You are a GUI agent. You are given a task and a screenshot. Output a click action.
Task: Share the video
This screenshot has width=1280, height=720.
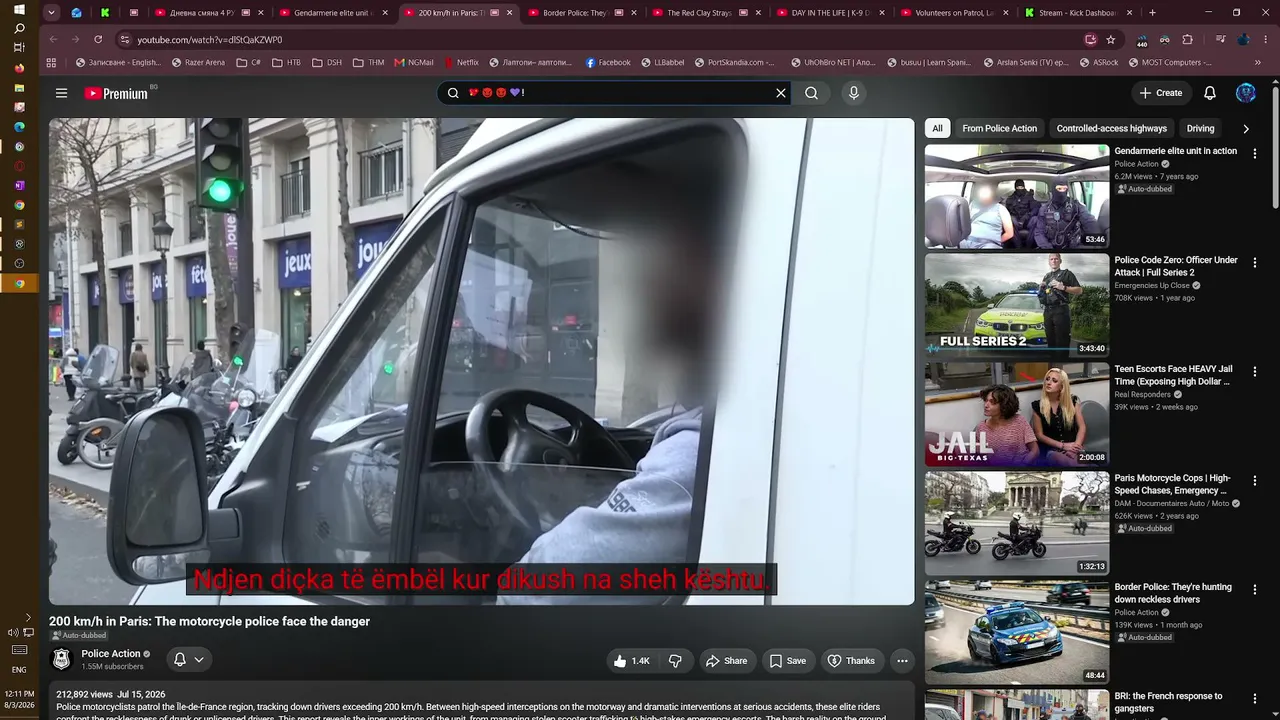click(726, 661)
